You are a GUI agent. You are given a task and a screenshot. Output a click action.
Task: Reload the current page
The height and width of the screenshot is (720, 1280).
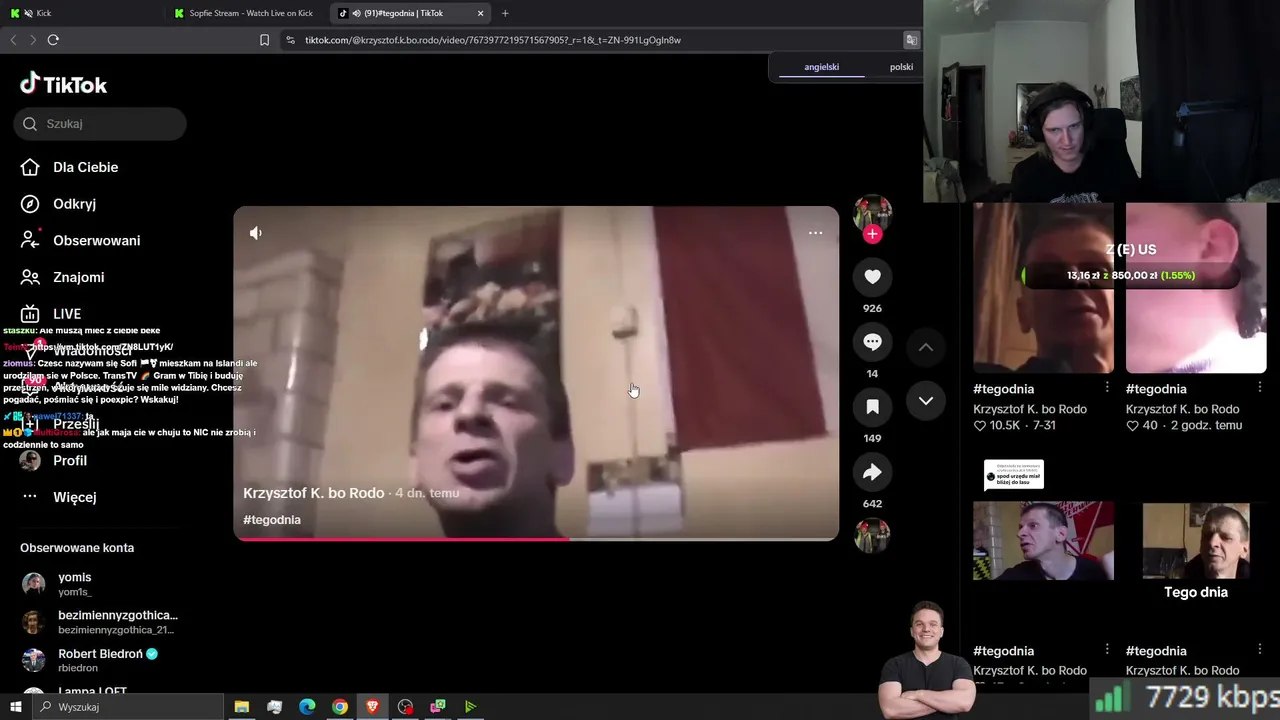(53, 40)
